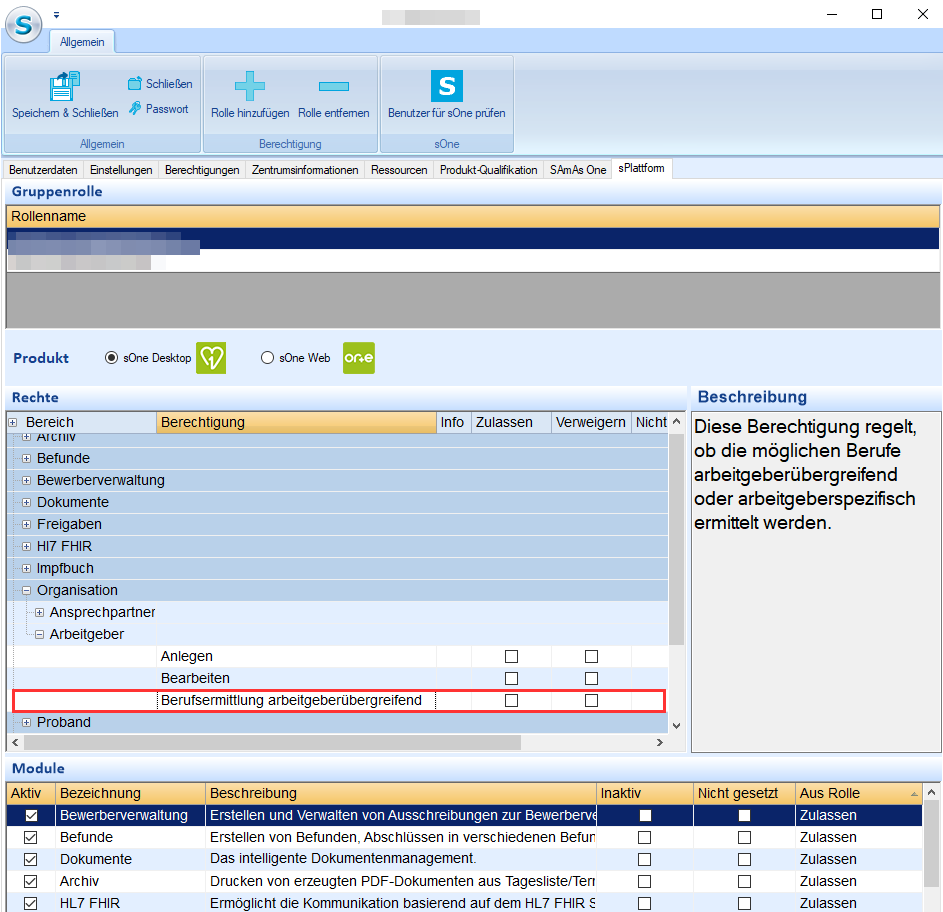Expand the Ansprechpartner tree node

pyautogui.click(x=40, y=613)
